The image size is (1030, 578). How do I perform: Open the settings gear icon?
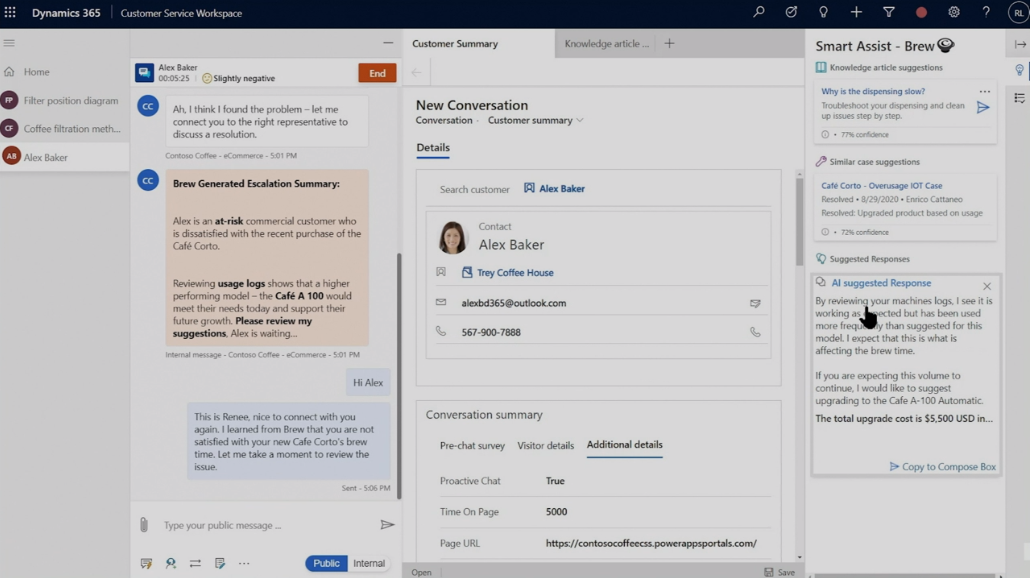coord(954,13)
